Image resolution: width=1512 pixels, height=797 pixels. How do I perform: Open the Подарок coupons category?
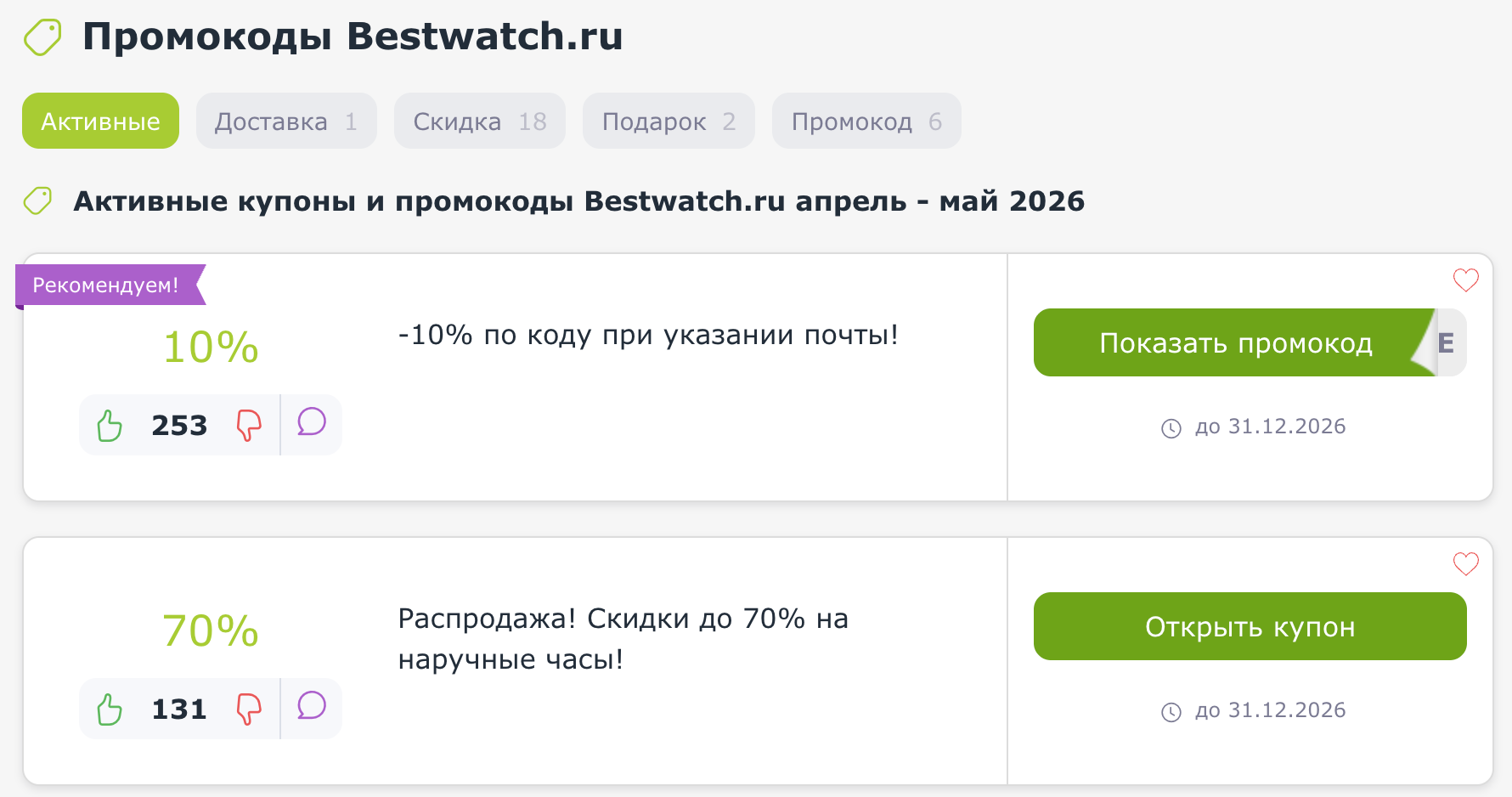(x=668, y=121)
